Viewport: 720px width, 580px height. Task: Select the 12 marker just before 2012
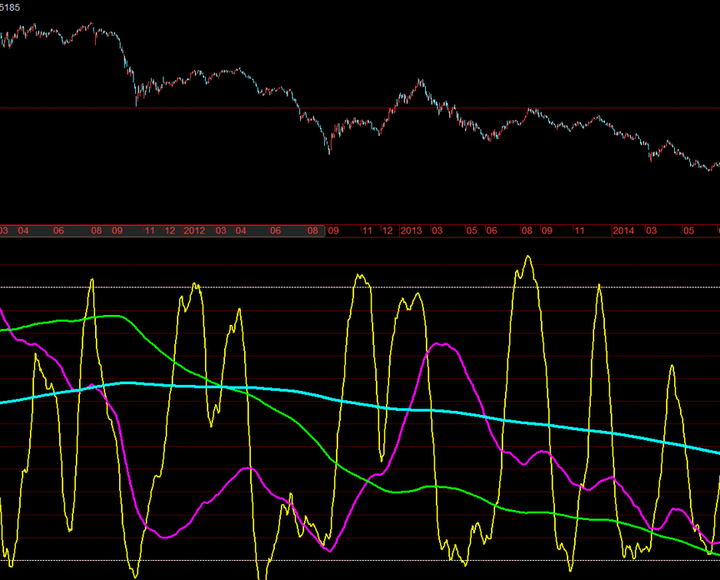click(x=170, y=231)
